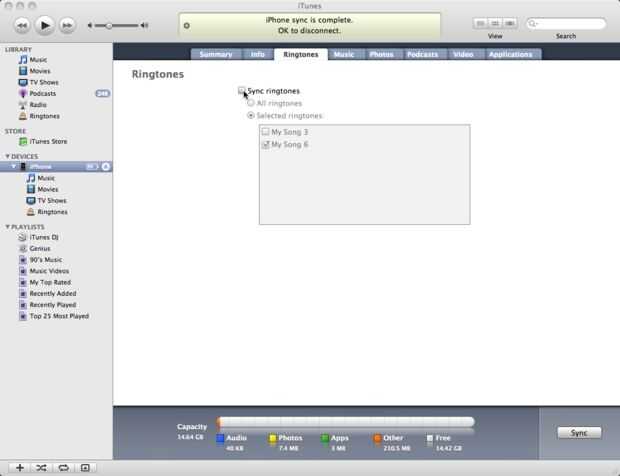
Task: Switch to the Info tab
Action: coord(257,55)
